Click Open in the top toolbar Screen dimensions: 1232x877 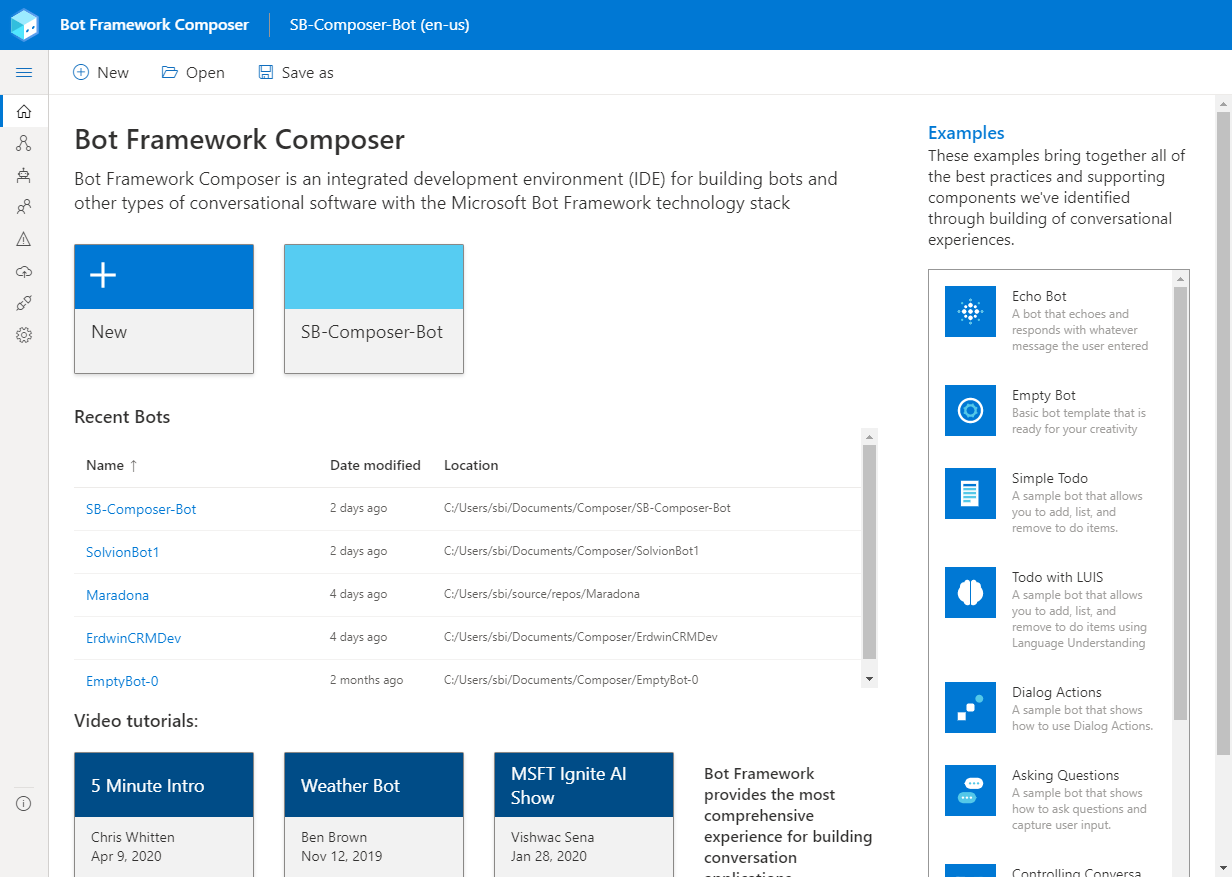tap(193, 73)
